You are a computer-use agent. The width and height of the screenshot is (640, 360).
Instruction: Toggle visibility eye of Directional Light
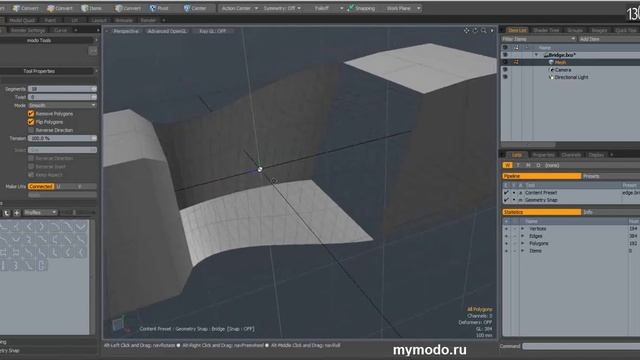[505, 77]
